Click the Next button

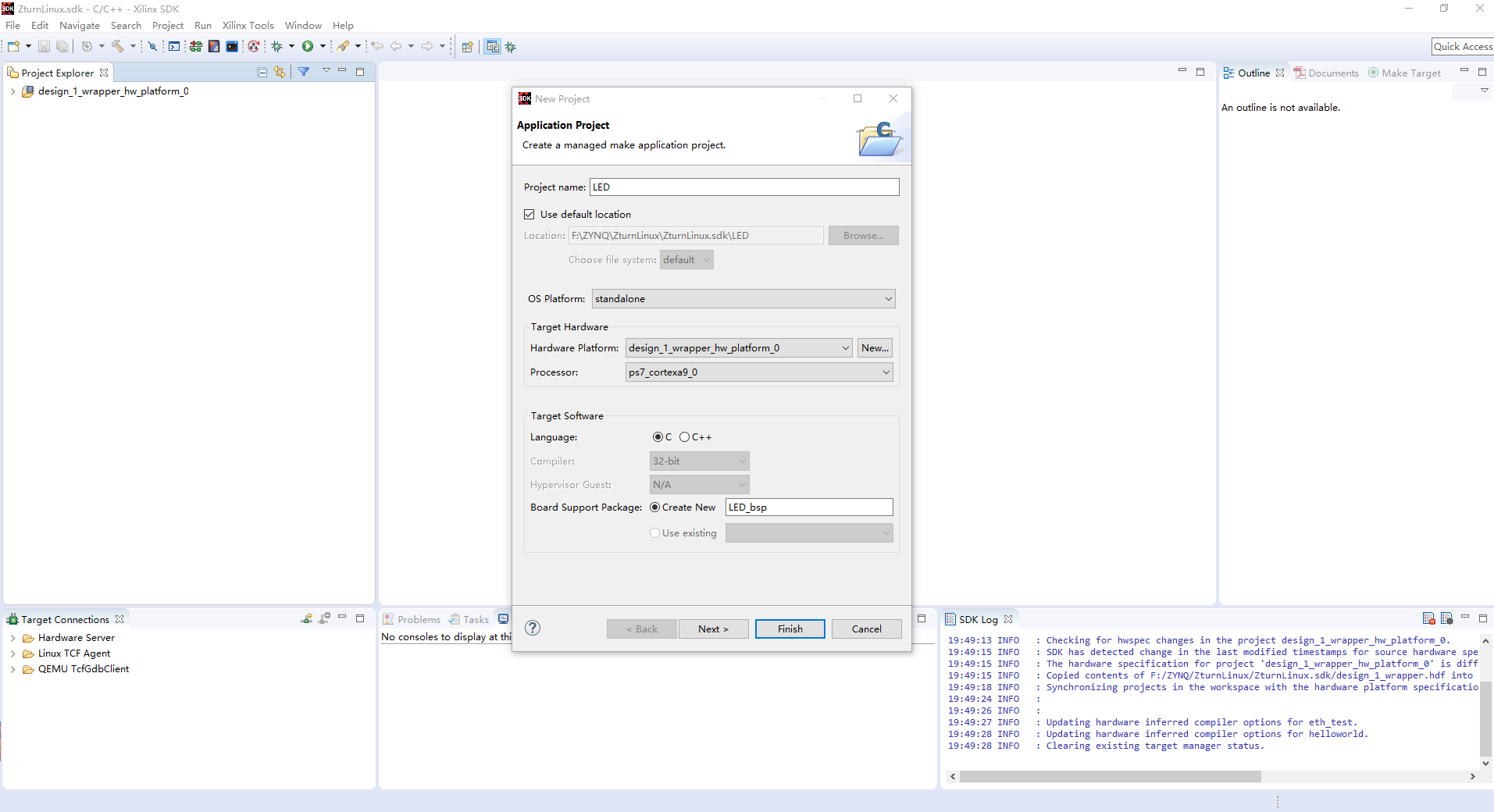pos(714,629)
